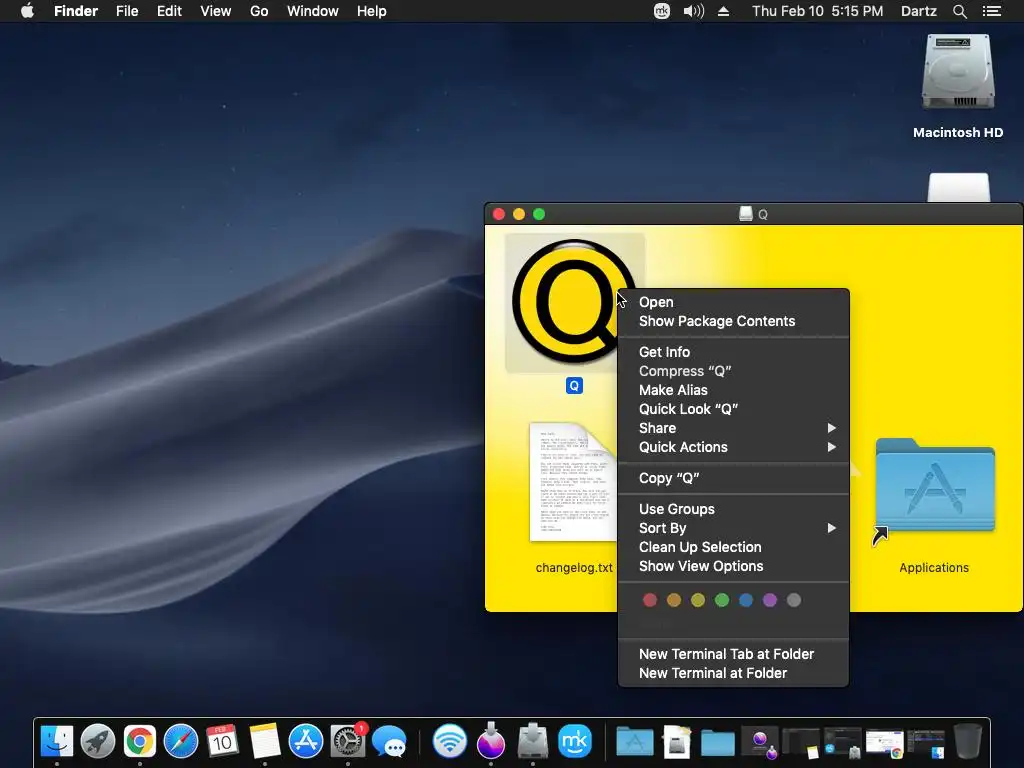The image size is (1024, 768).
Task: Open Spotlight search magnifier
Action: point(959,11)
